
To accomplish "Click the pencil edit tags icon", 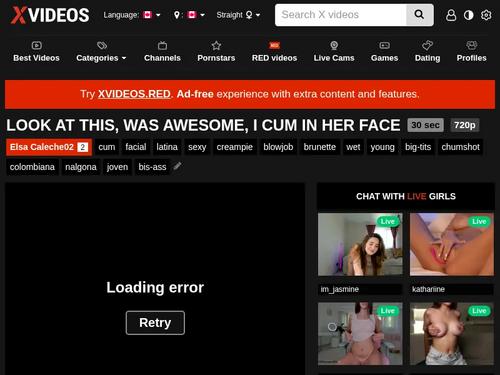I will pos(177,166).
